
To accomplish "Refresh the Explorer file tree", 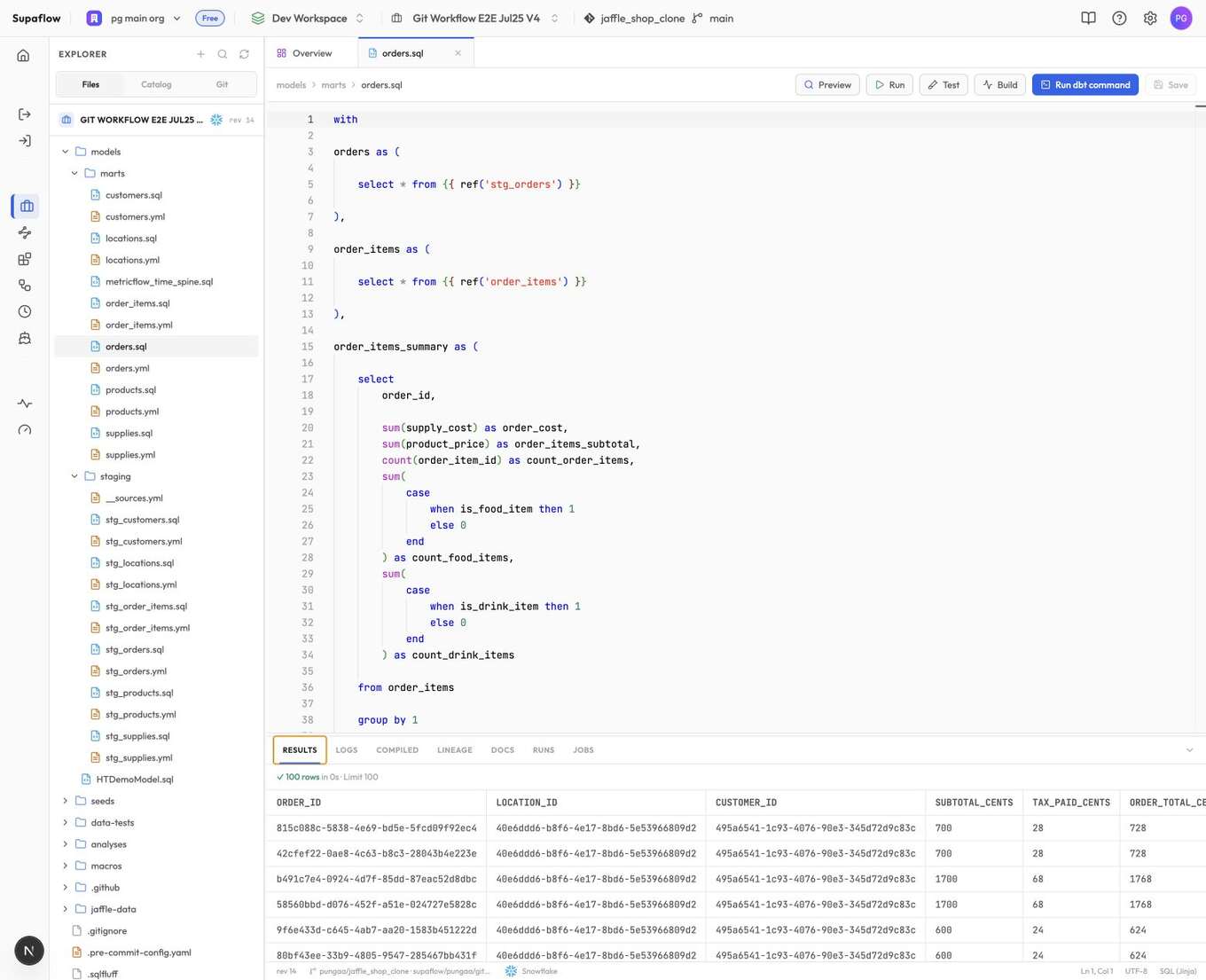I will point(244,54).
